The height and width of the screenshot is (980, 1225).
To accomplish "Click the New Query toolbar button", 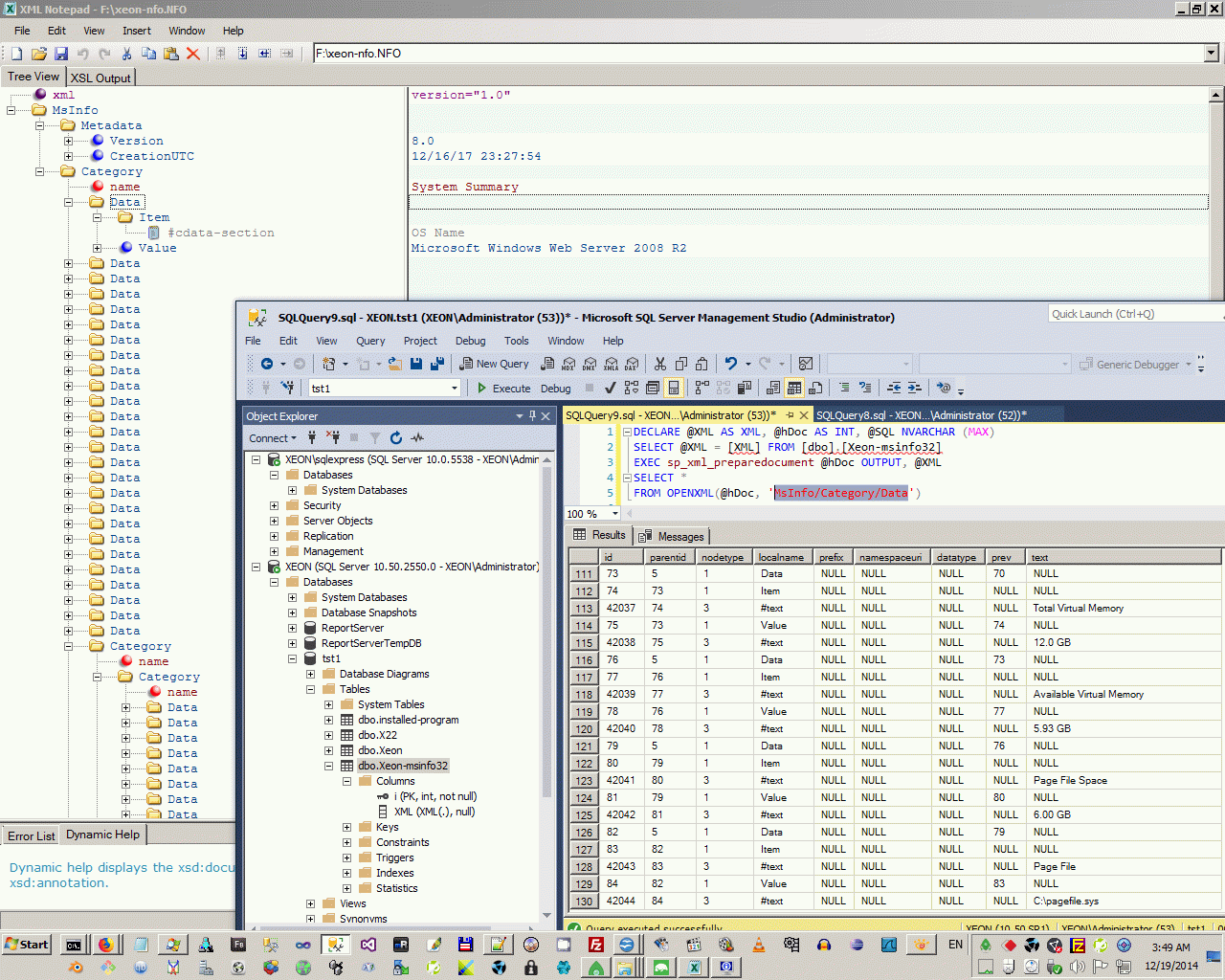I will (494, 364).
